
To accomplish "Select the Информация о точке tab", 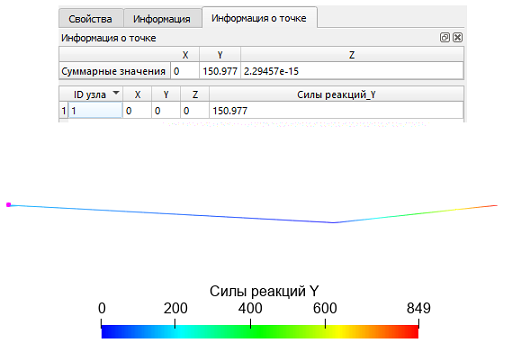I will [x=259, y=18].
